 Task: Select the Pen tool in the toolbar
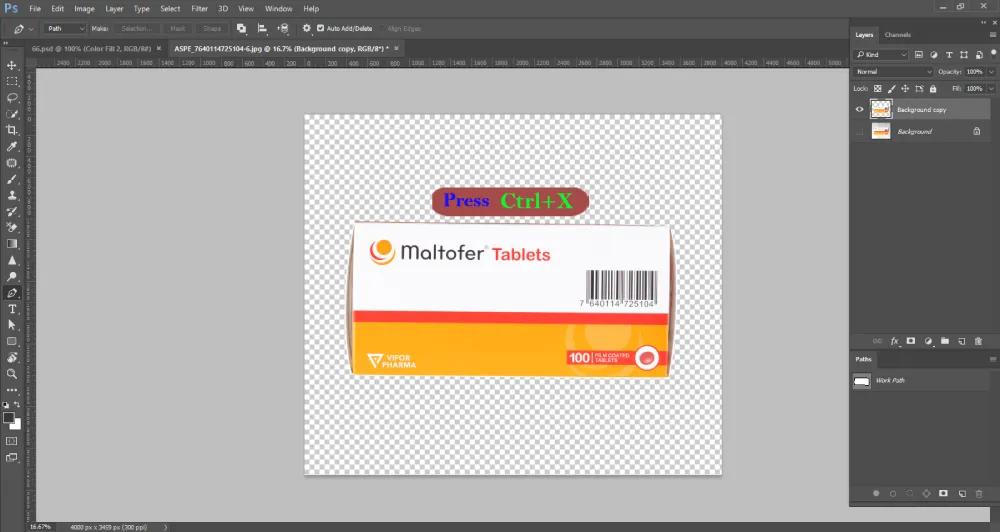pyautogui.click(x=11, y=293)
